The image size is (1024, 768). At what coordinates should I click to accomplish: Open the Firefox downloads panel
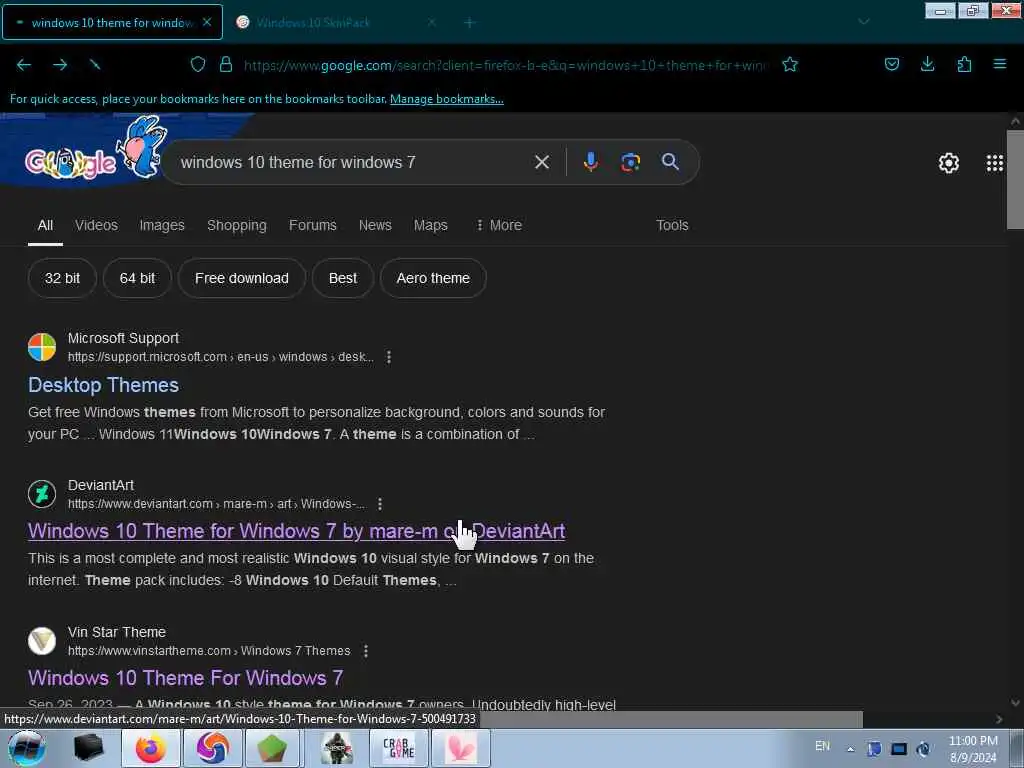(x=927, y=64)
